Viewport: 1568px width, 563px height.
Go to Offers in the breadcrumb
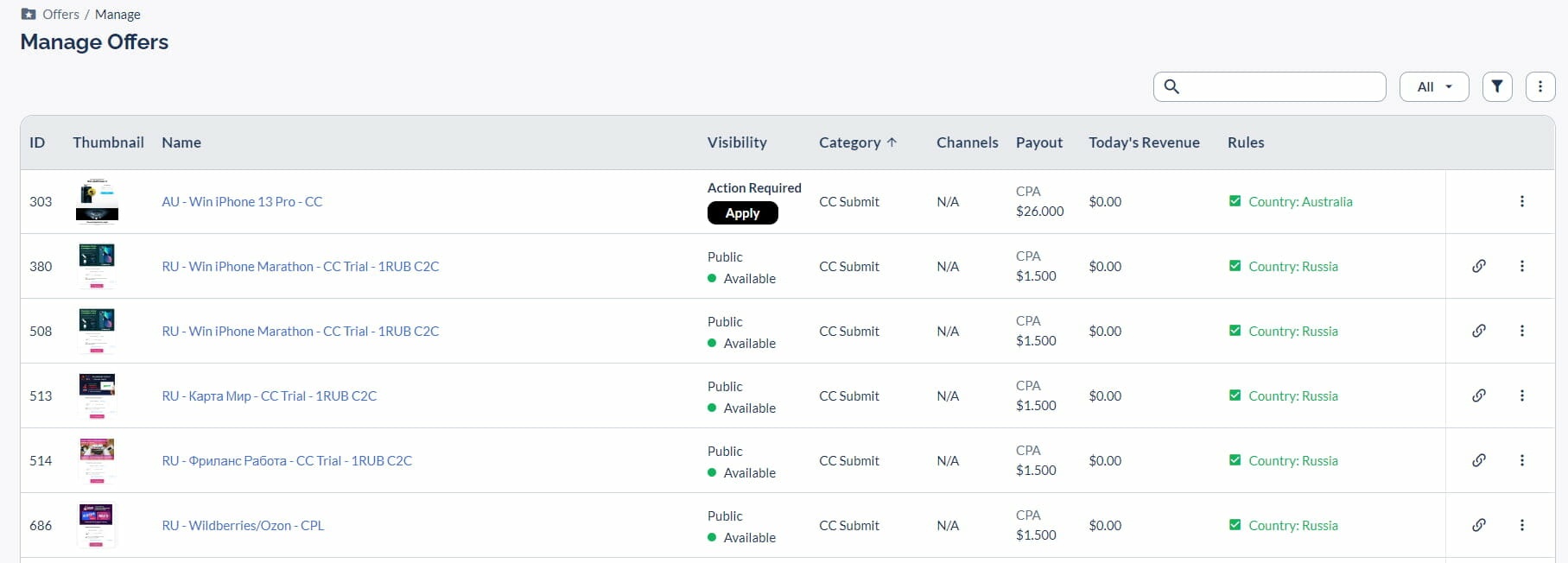[x=60, y=14]
